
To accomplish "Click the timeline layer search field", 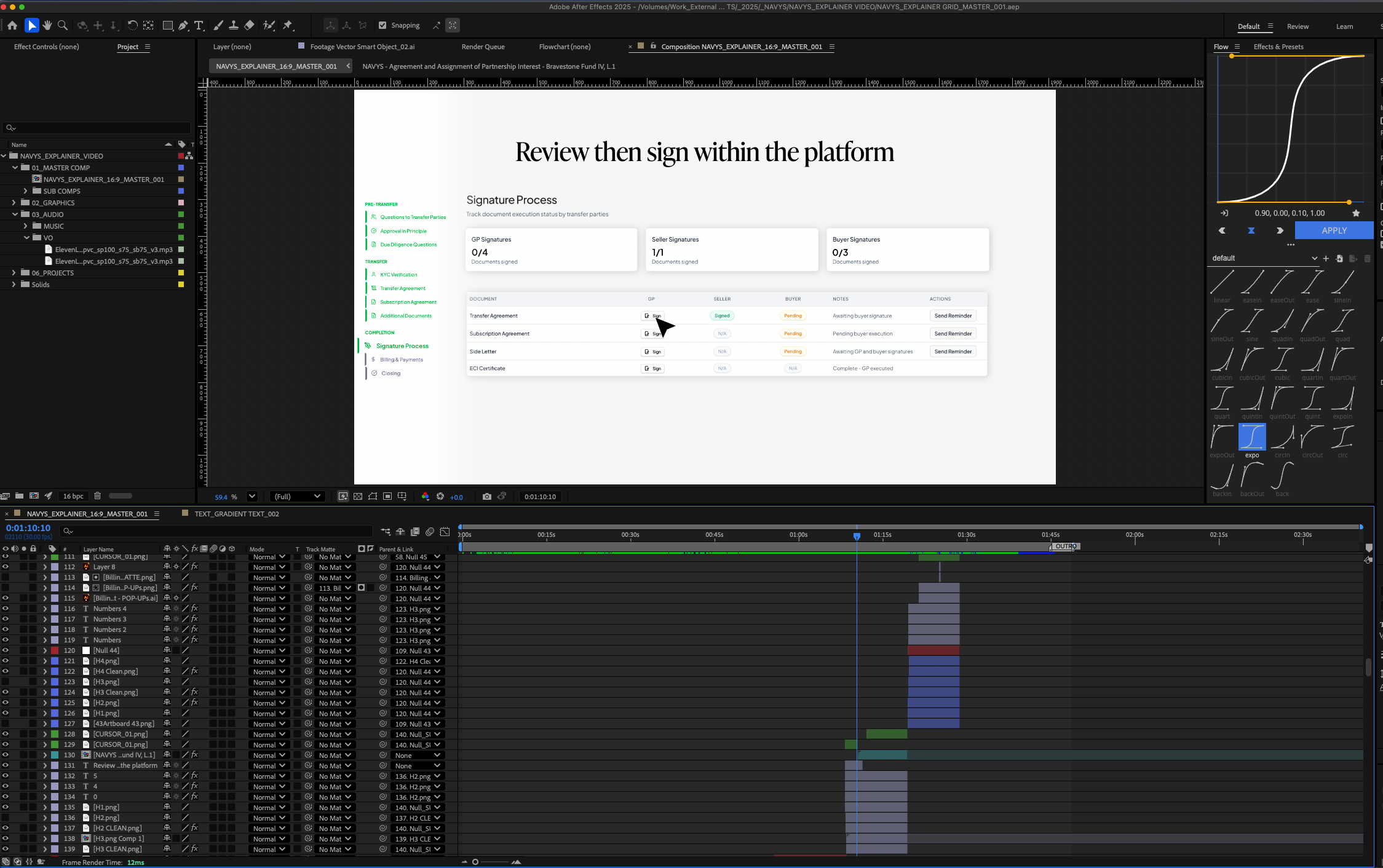I will coord(215,531).
